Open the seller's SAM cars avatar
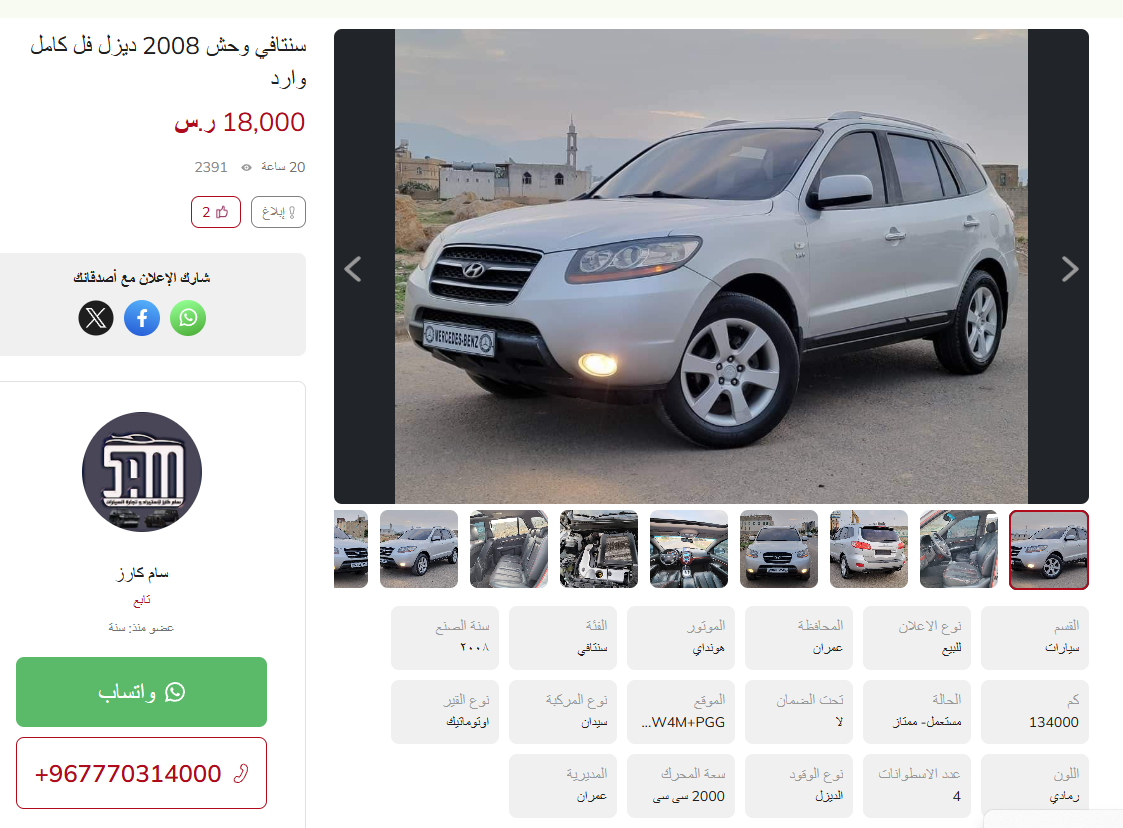The height and width of the screenshot is (828, 1123). (142, 471)
